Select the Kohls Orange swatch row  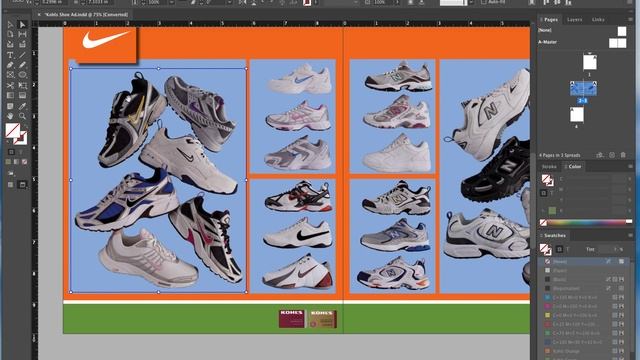point(584,351)
